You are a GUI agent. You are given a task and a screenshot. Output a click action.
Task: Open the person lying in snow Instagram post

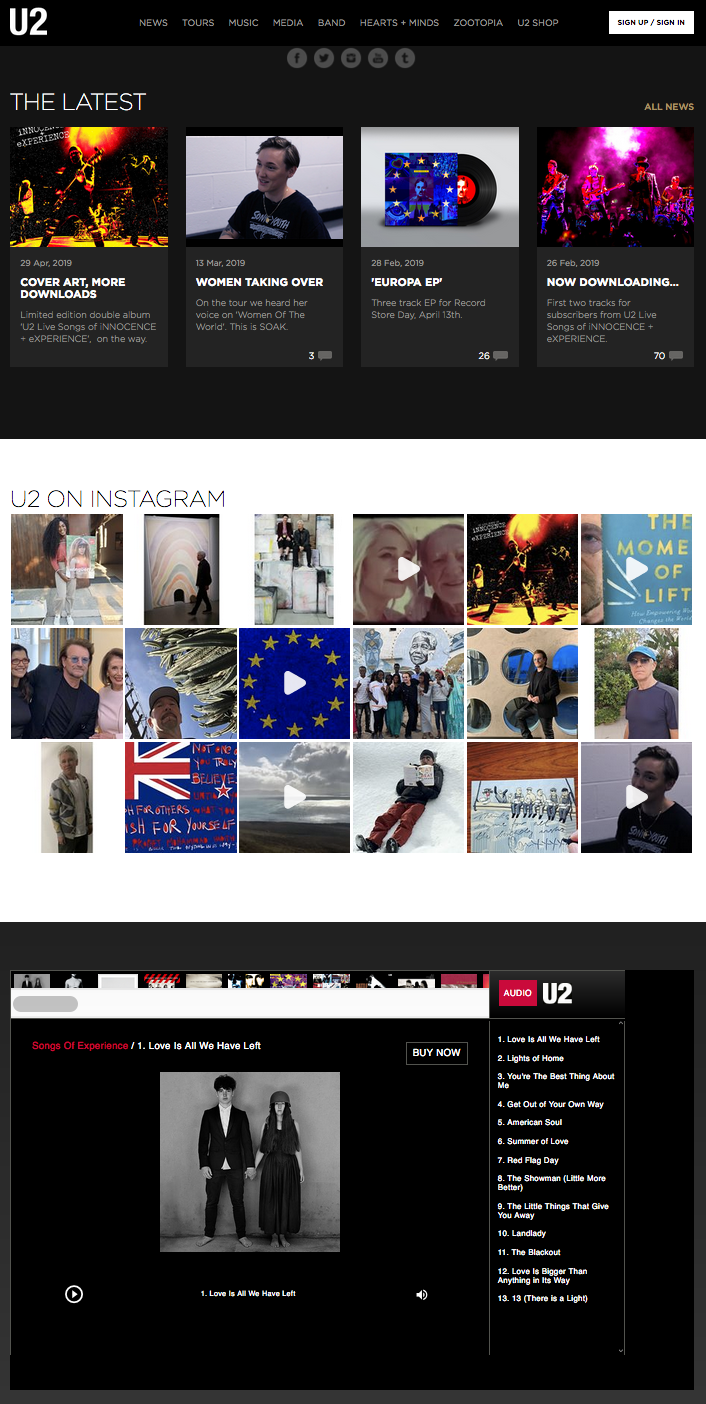point(408,797)
